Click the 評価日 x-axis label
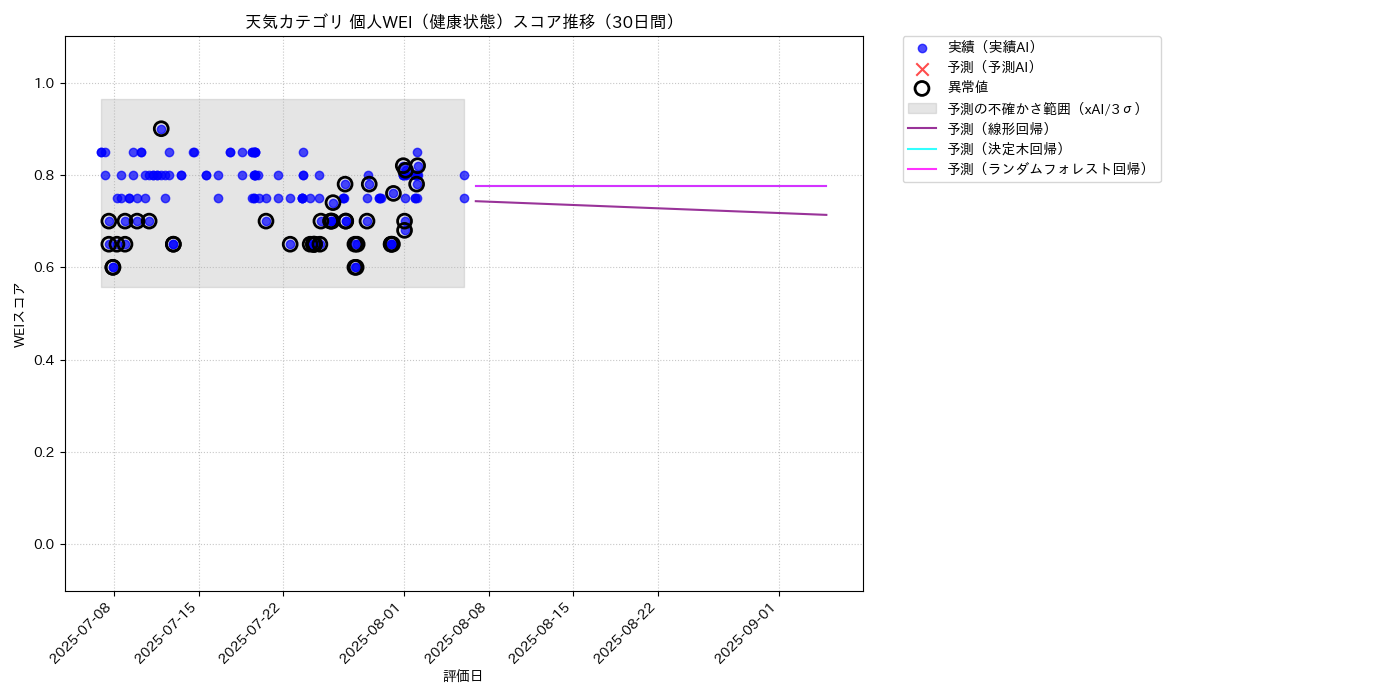1400x700 pixels. coord(463,677)
